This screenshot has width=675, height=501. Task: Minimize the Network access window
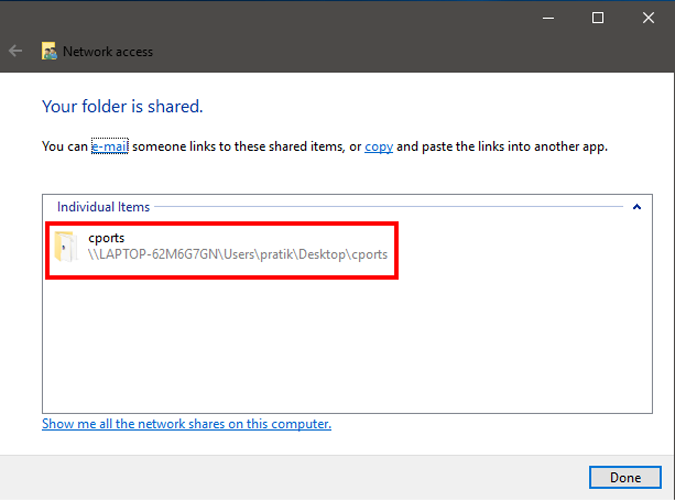click(x=549, y=18)
